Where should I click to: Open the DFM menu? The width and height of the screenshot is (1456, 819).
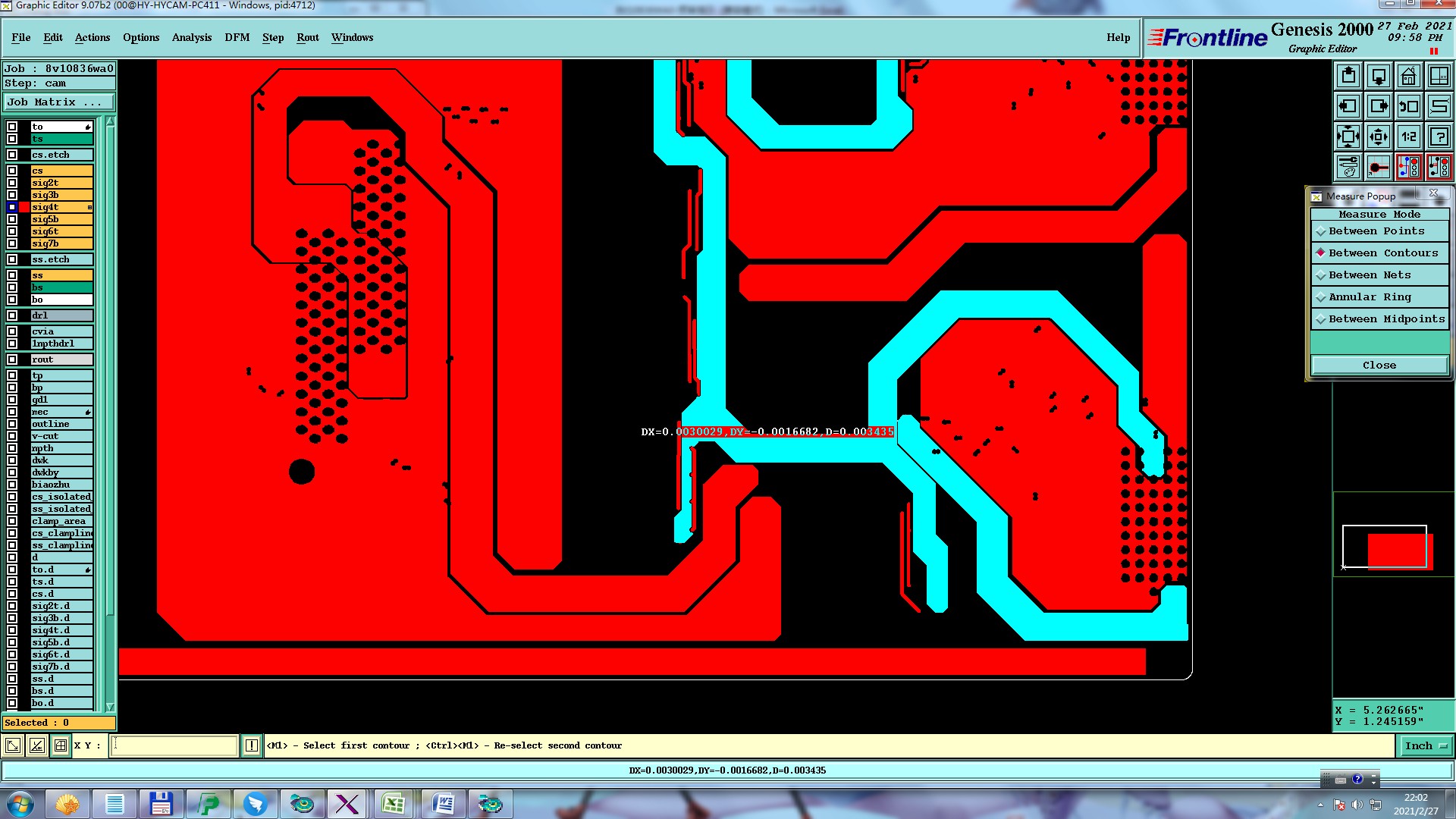click(x=237, y=37)
